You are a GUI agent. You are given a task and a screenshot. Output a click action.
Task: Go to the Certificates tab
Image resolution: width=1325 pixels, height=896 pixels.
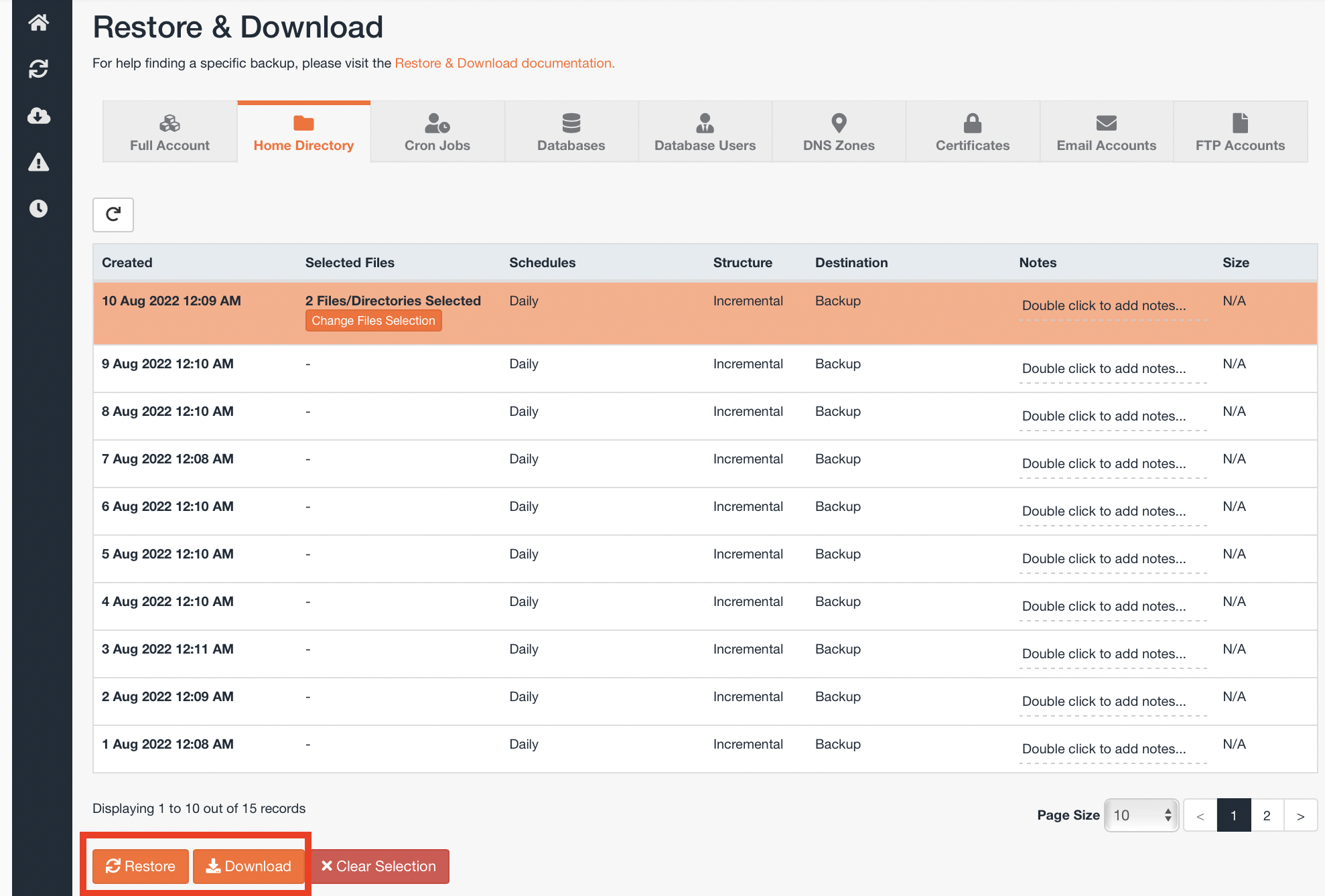tap(972, 133)
